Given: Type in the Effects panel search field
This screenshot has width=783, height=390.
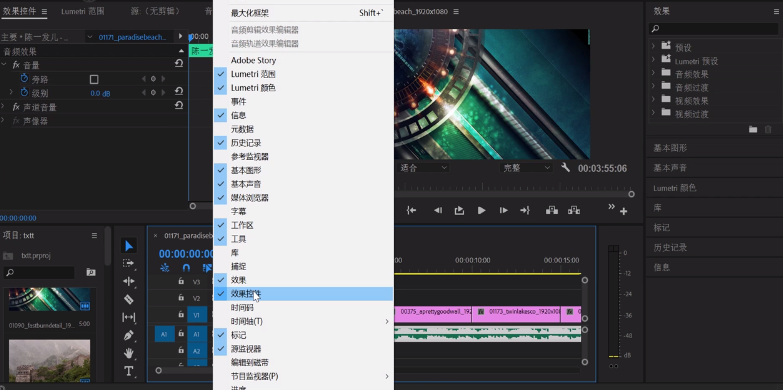Looking at the screenshot, I should (714, 29).
